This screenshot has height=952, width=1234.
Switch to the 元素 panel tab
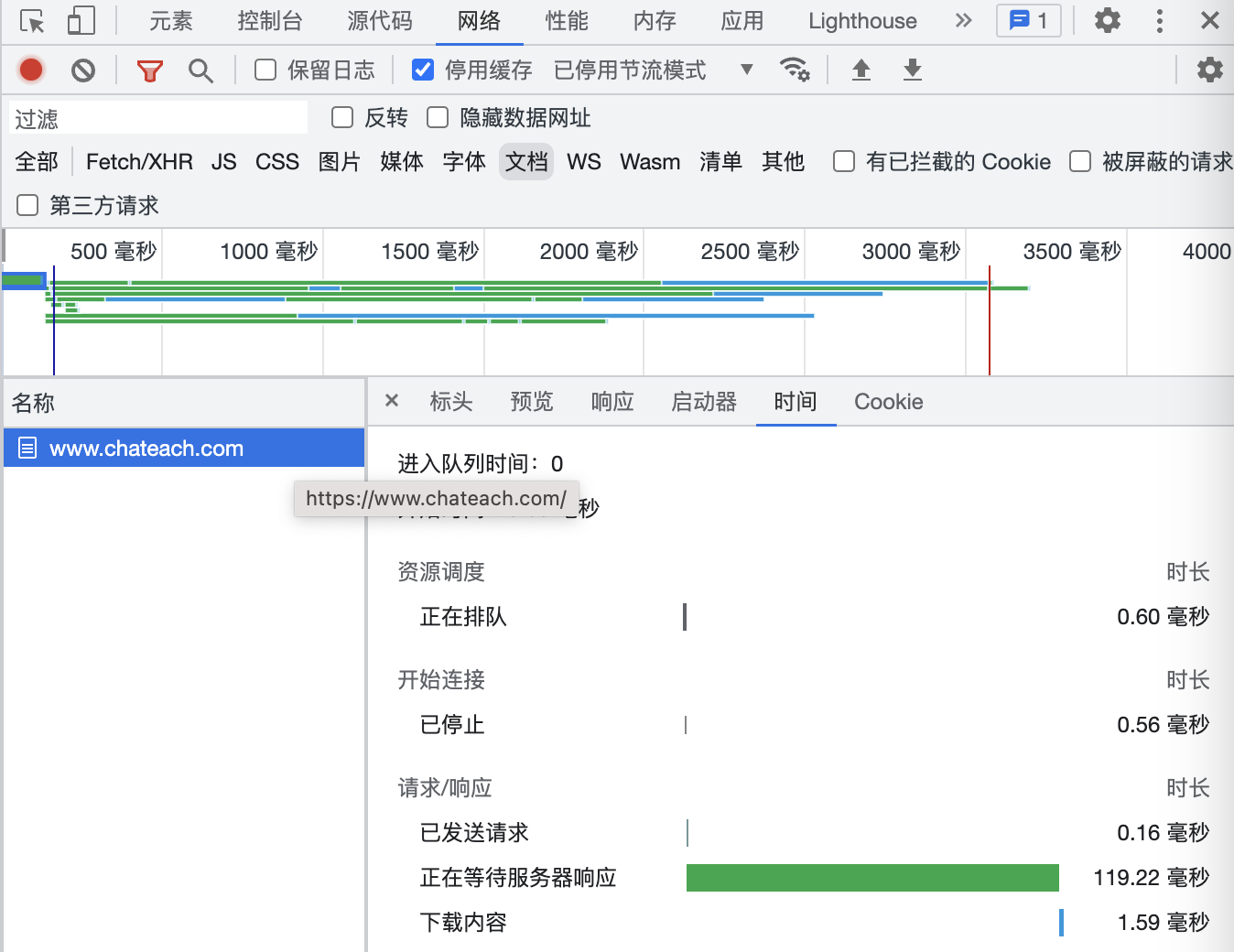[x=171, y=21]
